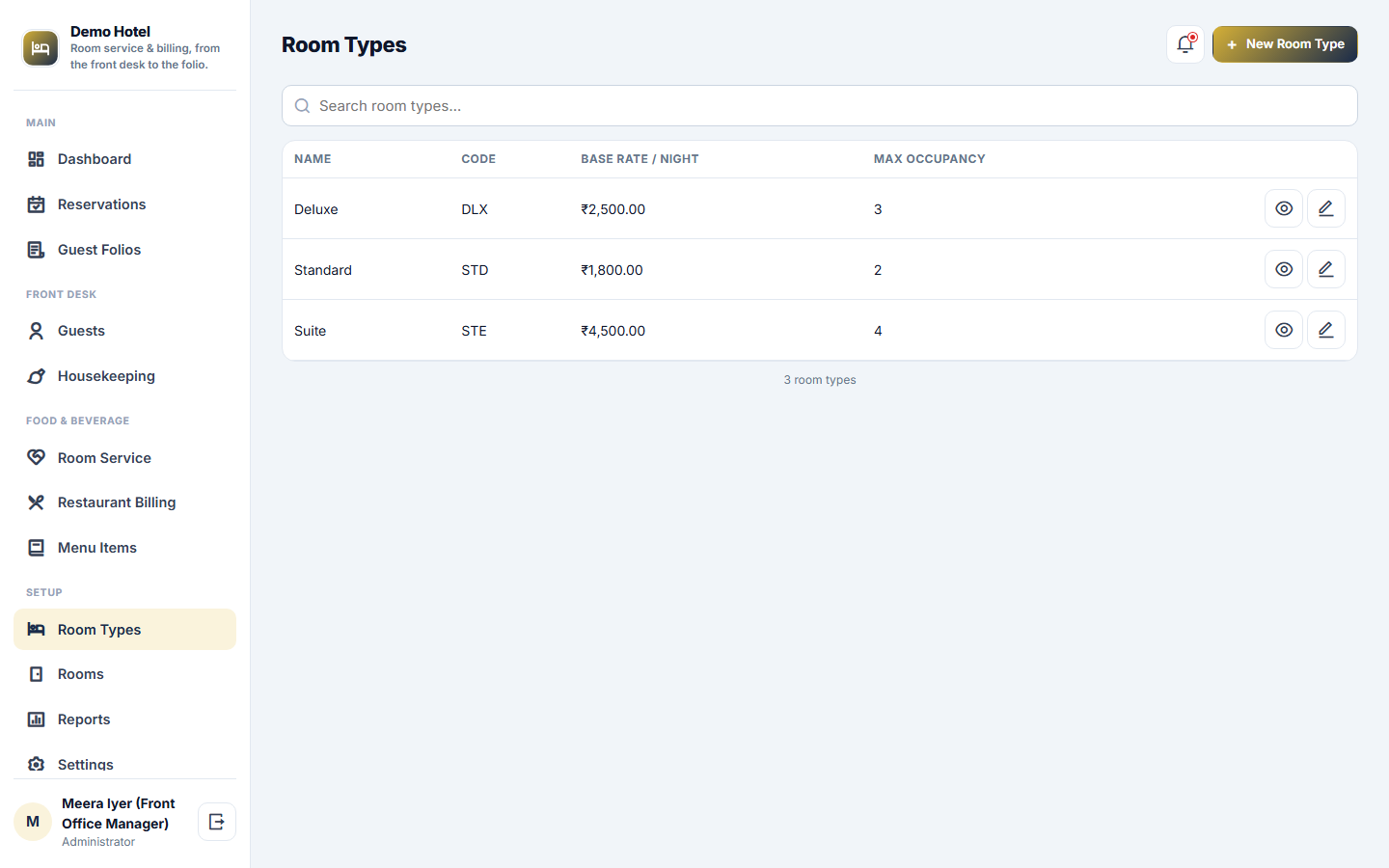Click the Base Rate / Night column header

pos(640,159)
